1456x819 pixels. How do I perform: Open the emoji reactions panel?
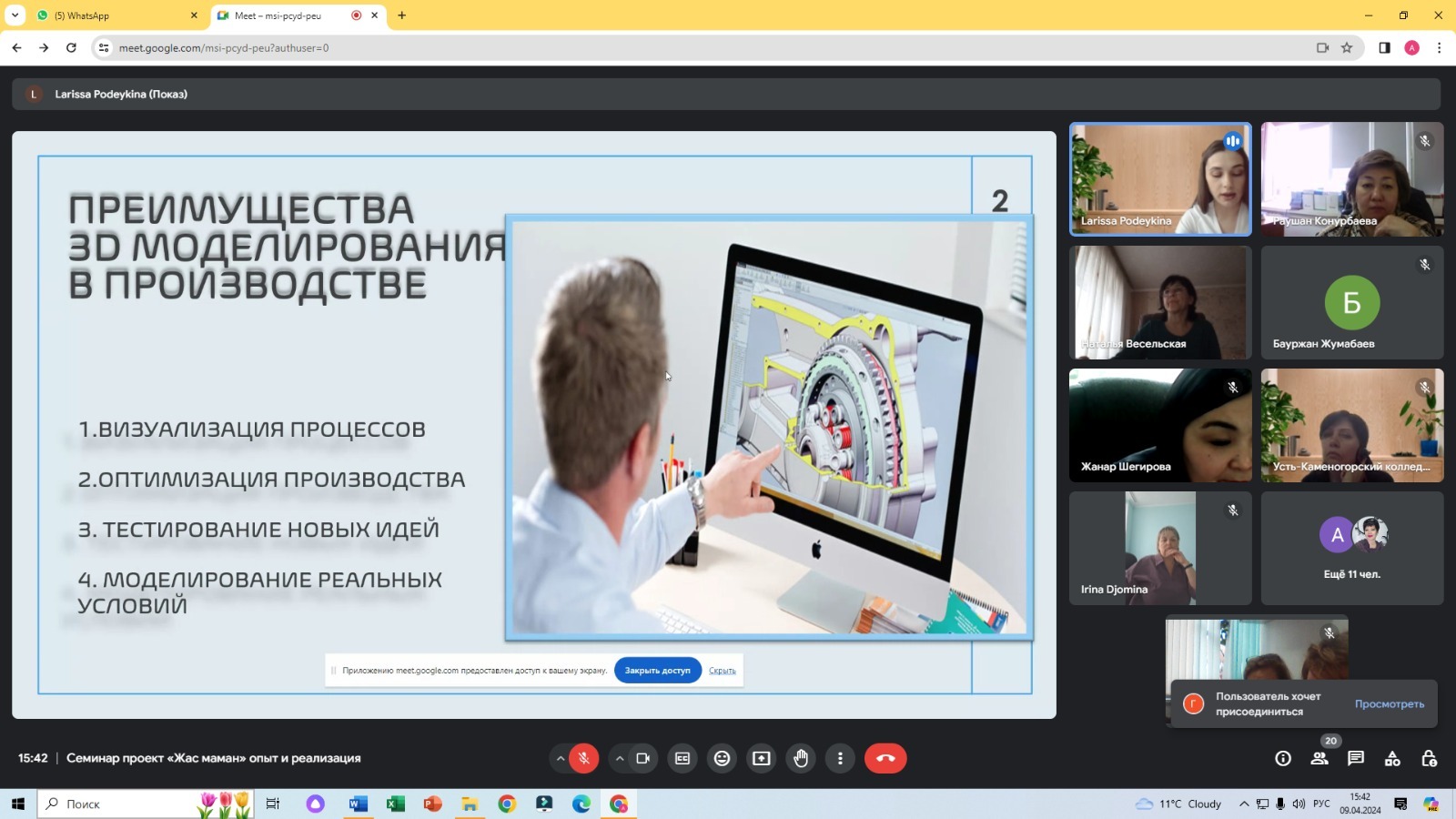[x=722, y=757]
